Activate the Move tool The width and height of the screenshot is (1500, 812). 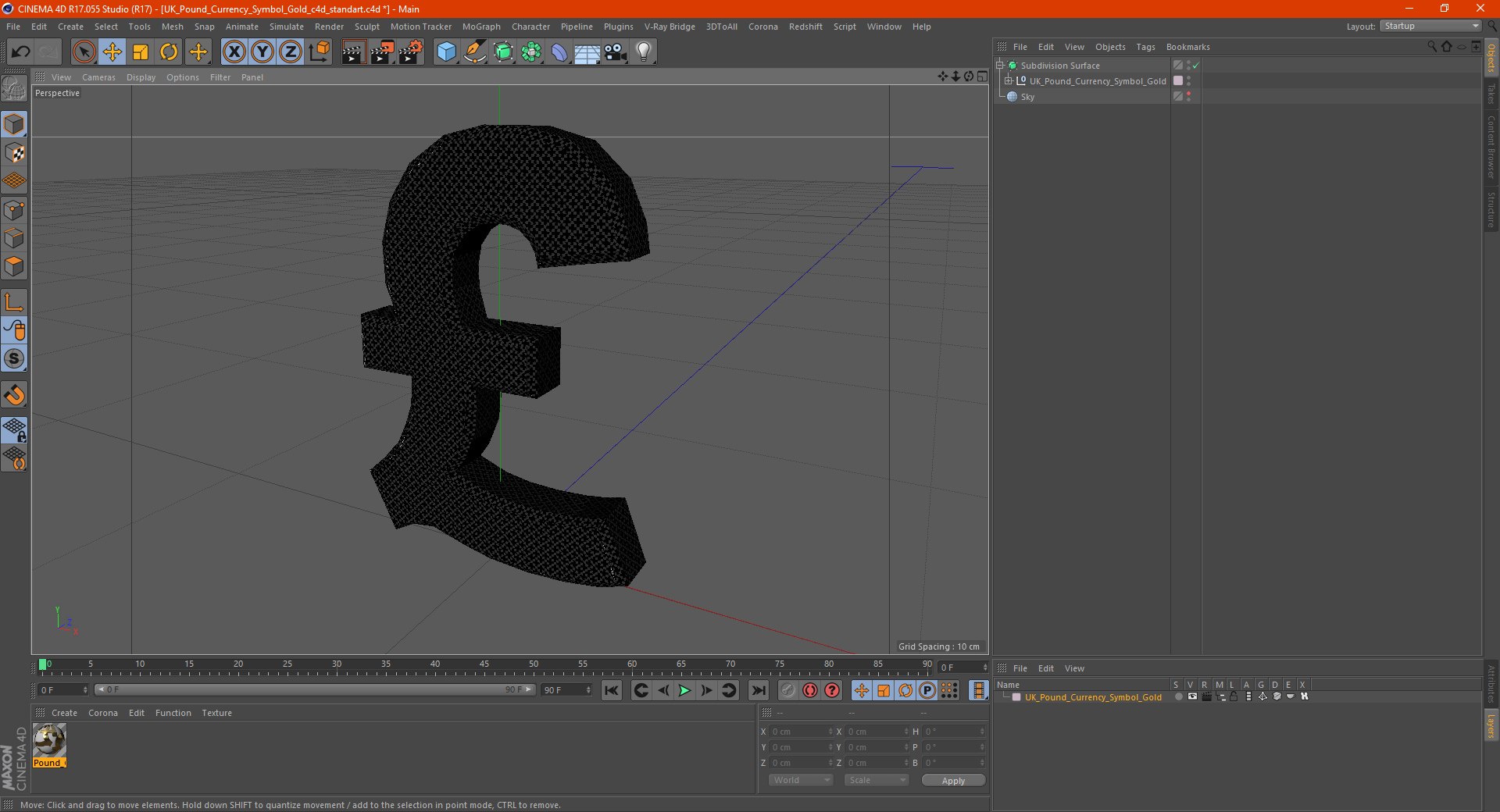tap(112, 52)
